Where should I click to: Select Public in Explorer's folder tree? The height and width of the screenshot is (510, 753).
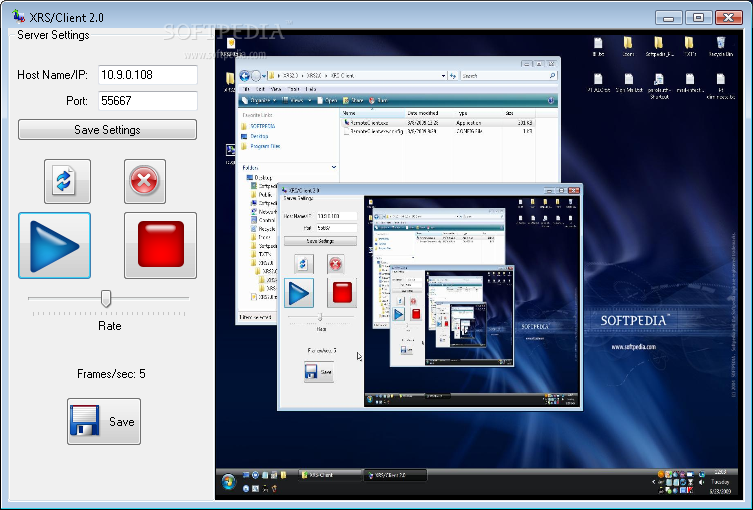pyautogui.click(x=262, y=194)
